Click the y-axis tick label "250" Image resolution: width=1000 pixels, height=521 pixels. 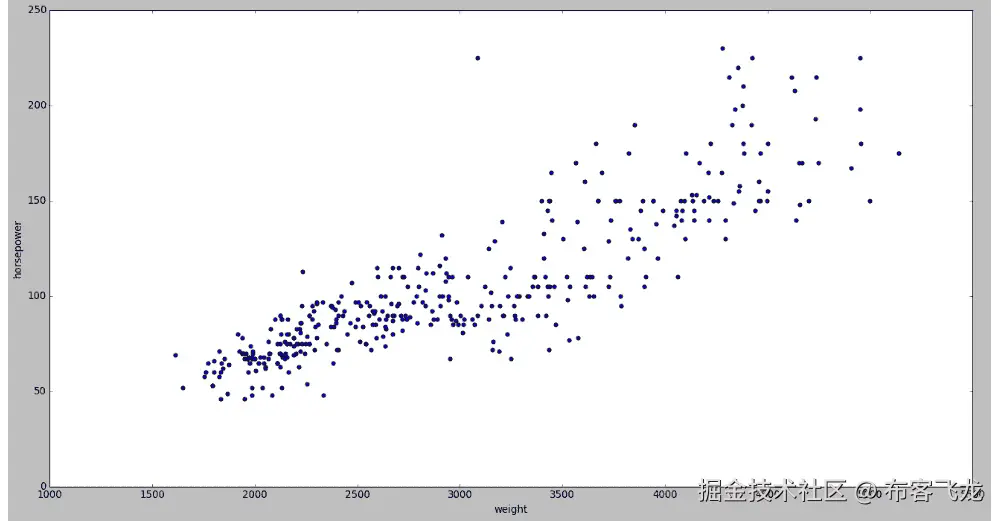pos(37,10)
